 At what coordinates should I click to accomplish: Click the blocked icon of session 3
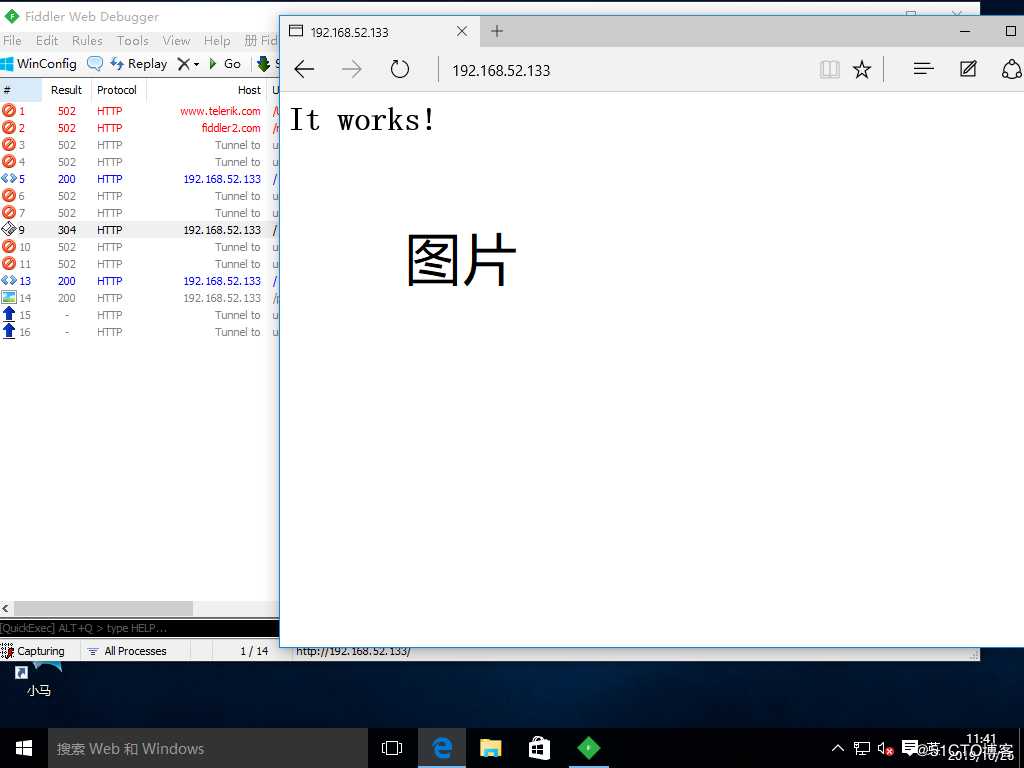[x=9, y=144]
